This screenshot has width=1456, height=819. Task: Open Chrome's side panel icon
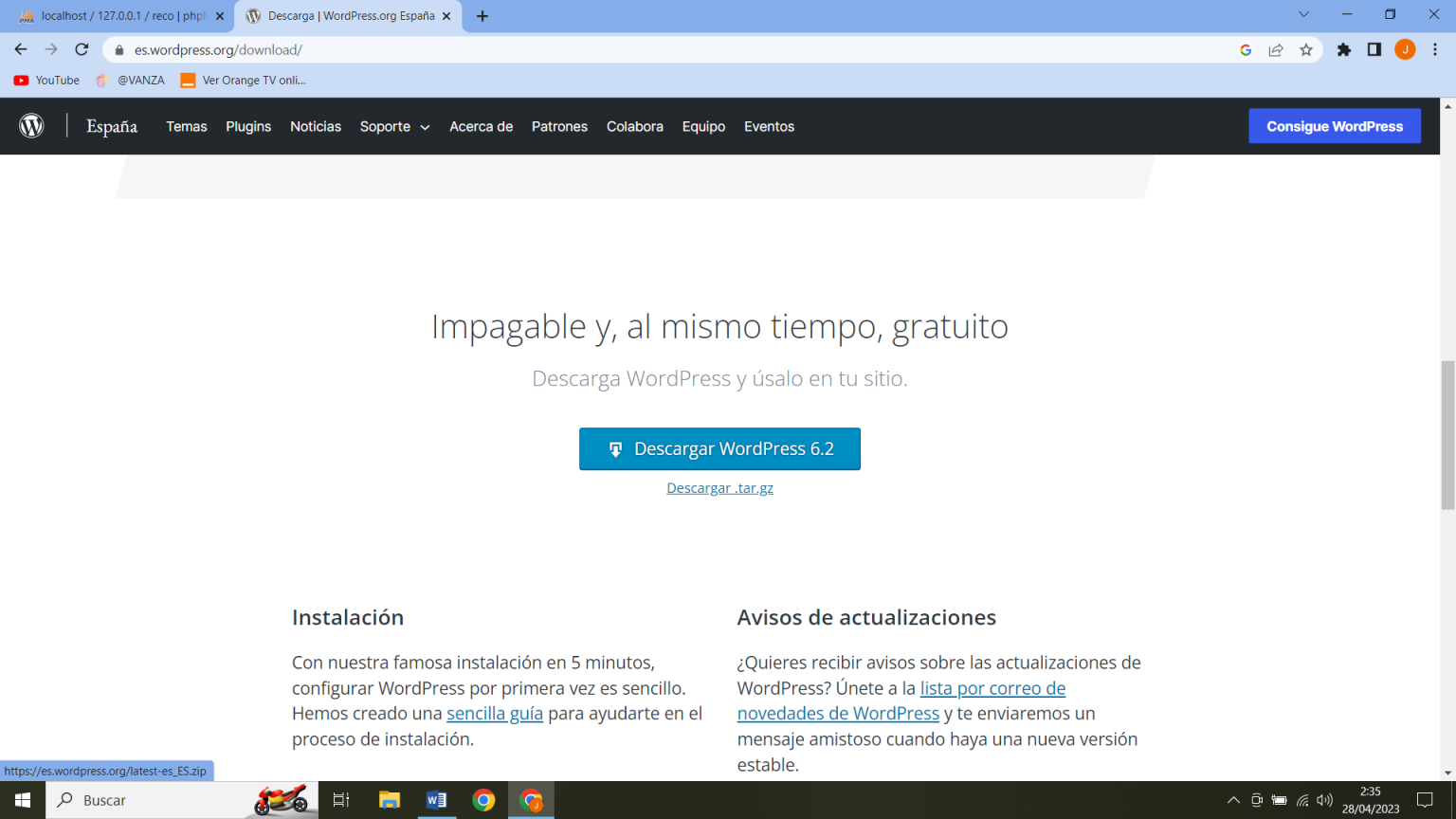pyautogui.click(x=1374, y=49)
